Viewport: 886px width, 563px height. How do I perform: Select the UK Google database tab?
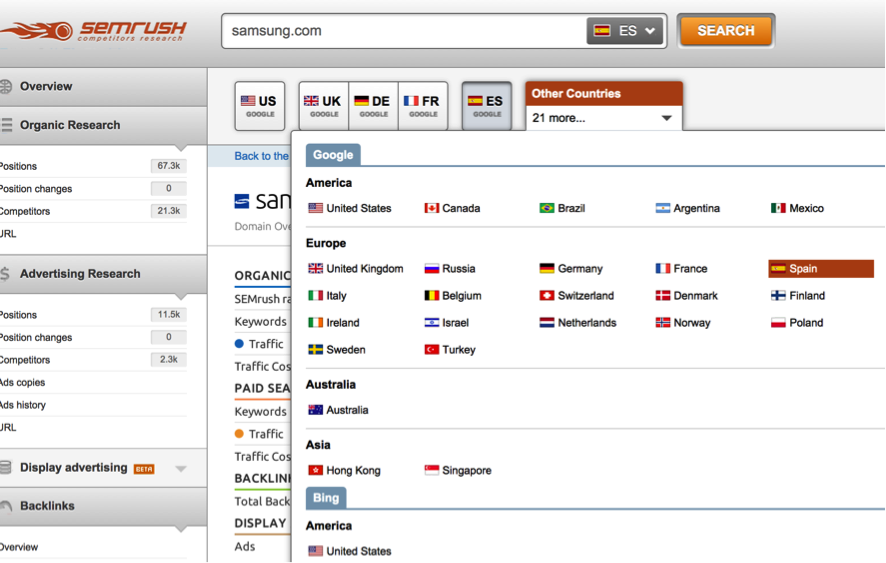coord(324,106)
